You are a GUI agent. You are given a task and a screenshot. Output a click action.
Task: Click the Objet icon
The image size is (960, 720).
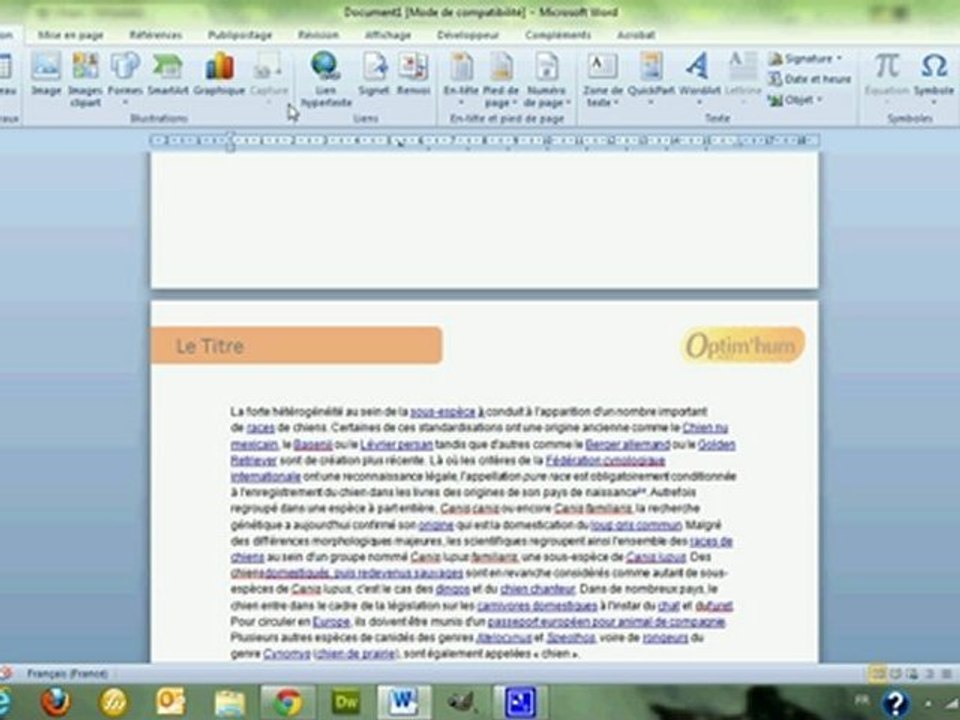776,100
